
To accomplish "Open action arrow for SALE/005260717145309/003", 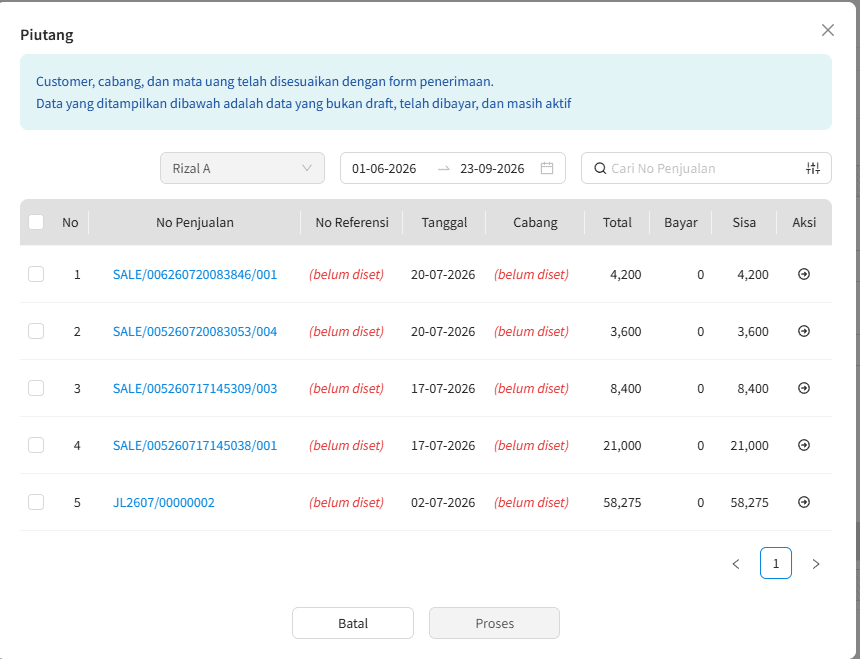I will (804, 388).
